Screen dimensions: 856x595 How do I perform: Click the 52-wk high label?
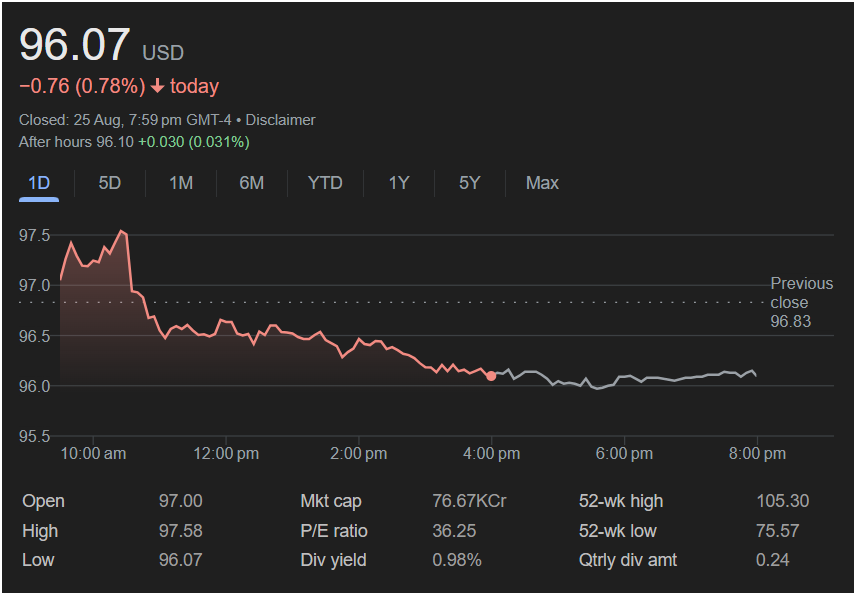point(621,501)
